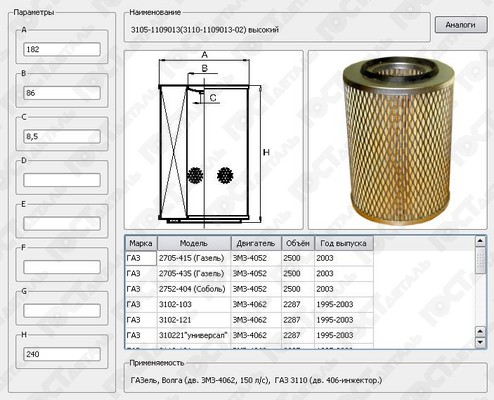The image size is (494, 400).
Task: Select the parameter H field showing 240
Action: click(x=62, y=354)
